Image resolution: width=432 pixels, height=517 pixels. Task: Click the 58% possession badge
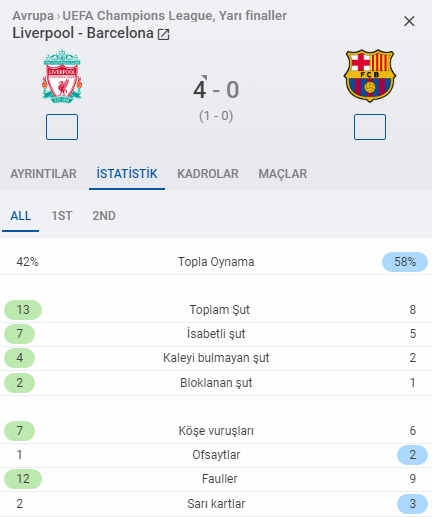(x=405, y=262)
